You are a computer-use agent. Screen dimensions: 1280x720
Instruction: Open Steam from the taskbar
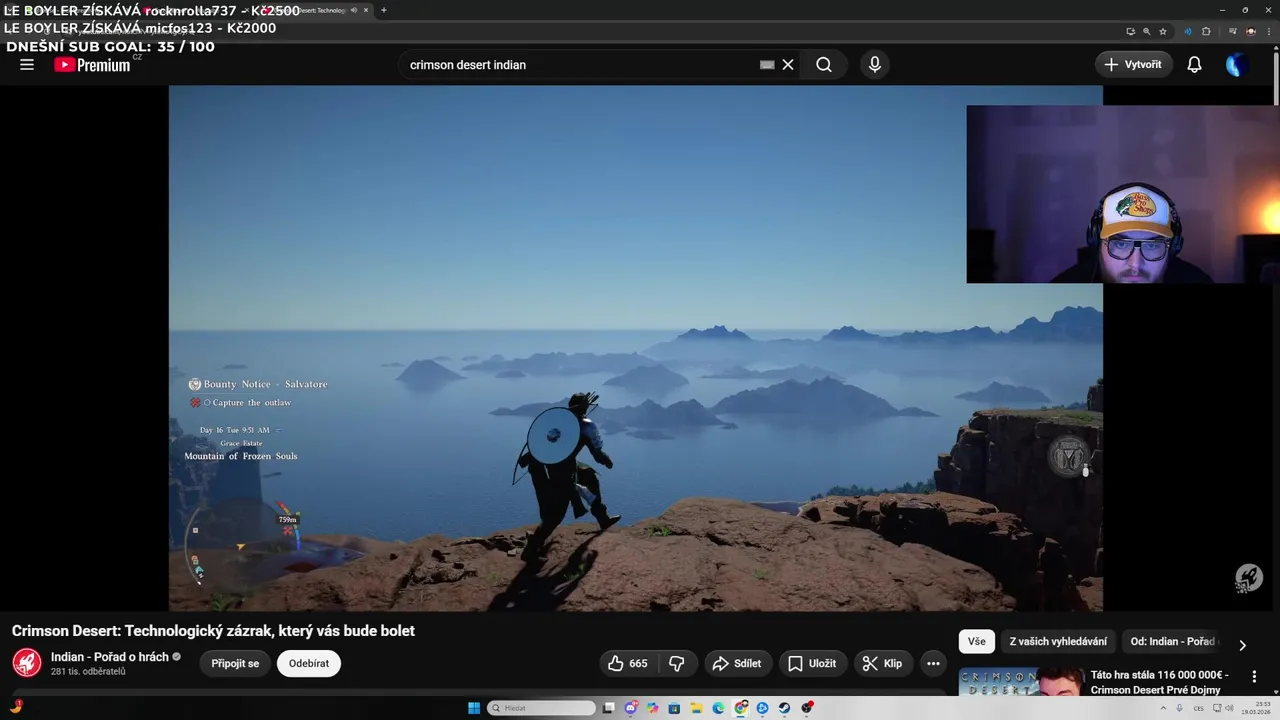[784, 708]
